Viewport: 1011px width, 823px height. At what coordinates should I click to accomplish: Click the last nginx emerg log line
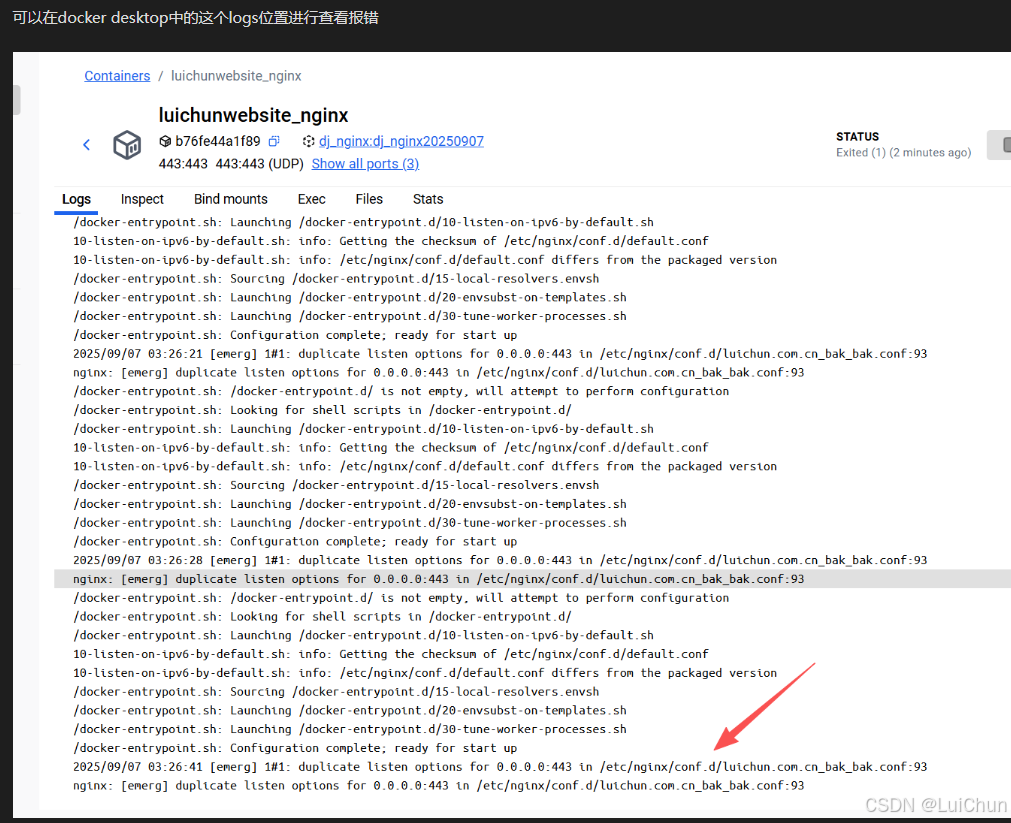(438, 786)
